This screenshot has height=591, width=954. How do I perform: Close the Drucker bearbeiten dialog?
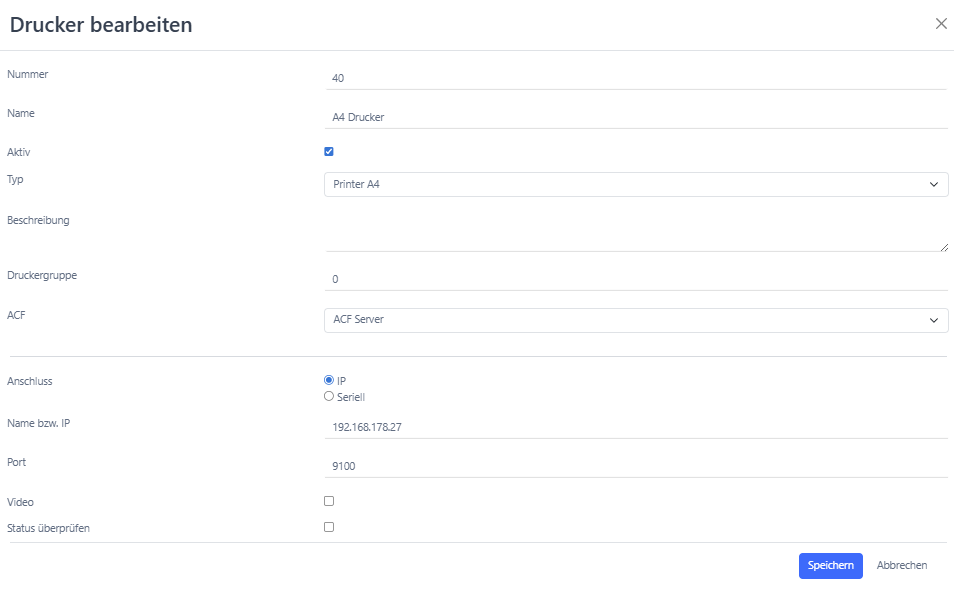tap(941, 24)
